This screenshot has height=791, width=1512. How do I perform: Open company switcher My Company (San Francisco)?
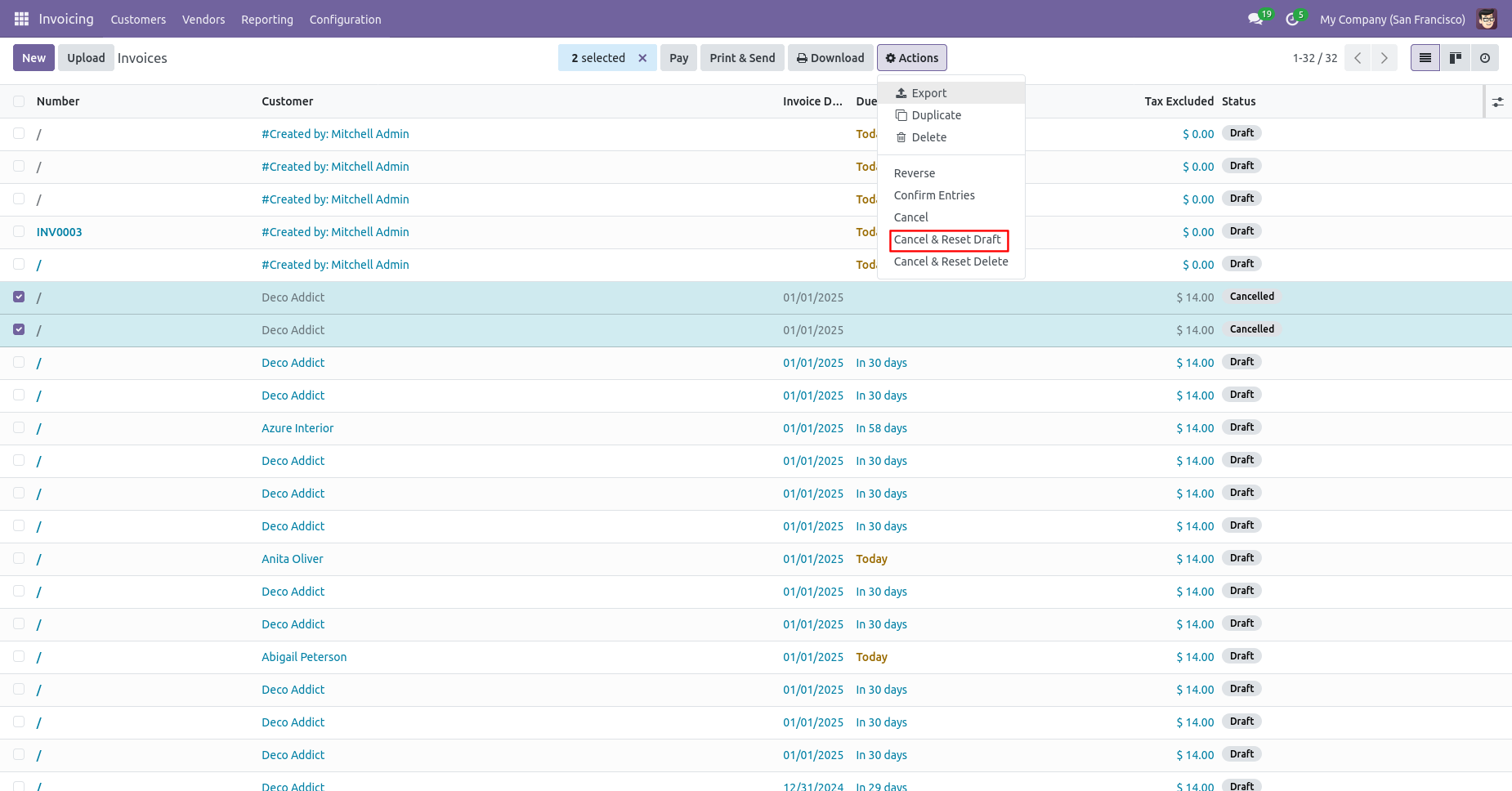pos(1392,19)
